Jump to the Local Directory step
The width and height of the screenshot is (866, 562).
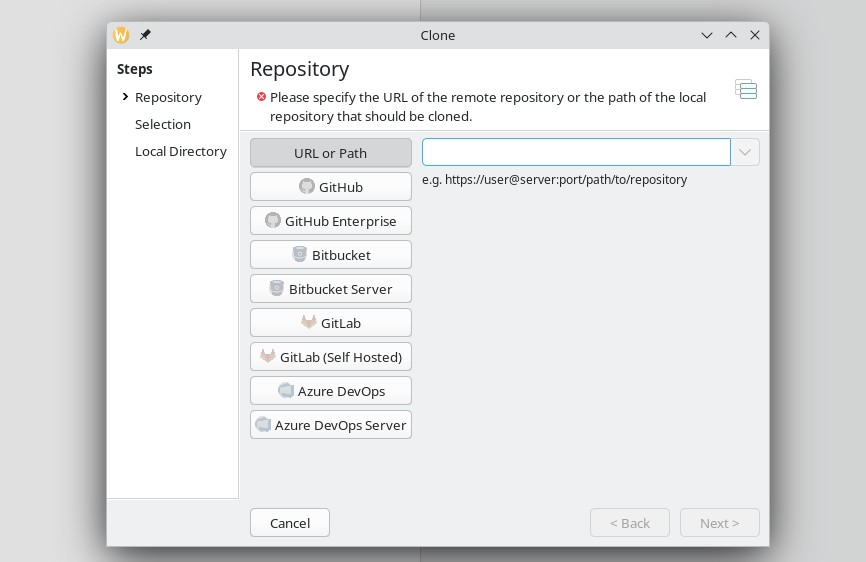tap(181, 151)
